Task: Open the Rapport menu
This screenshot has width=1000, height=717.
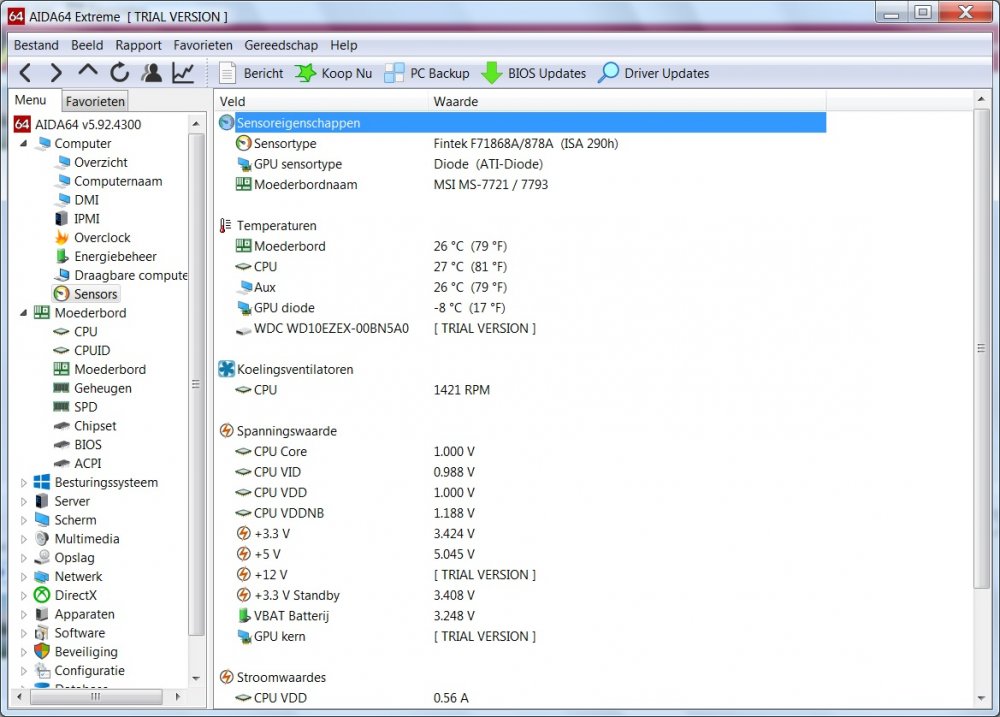Action: tap(138, 45)
